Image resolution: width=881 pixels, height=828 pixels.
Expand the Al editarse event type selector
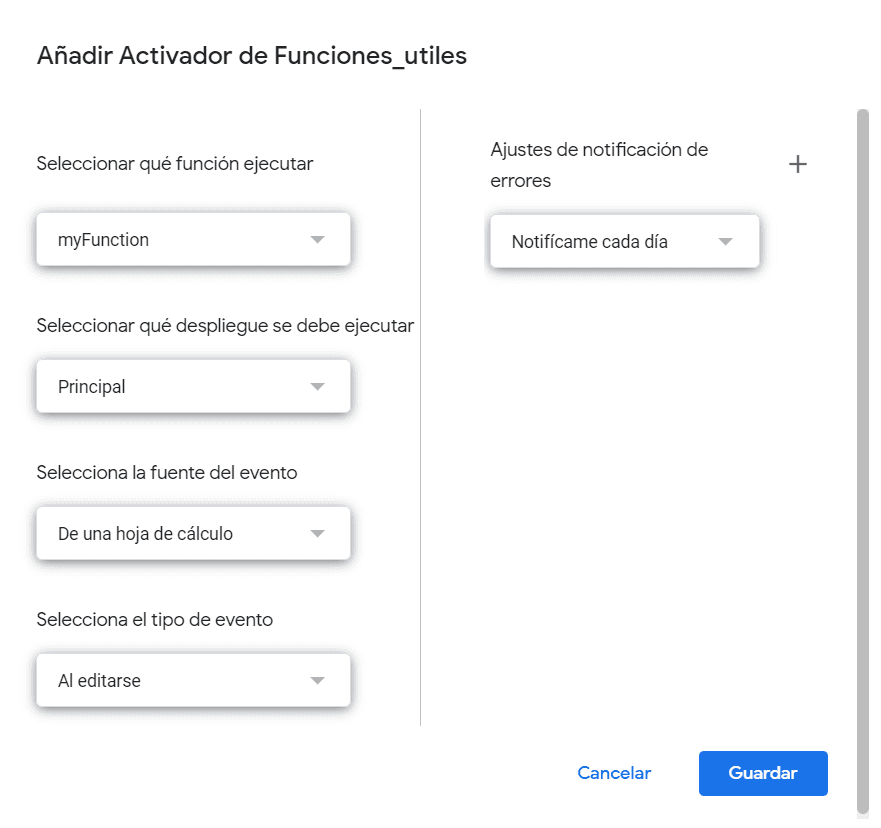point(193,681)
